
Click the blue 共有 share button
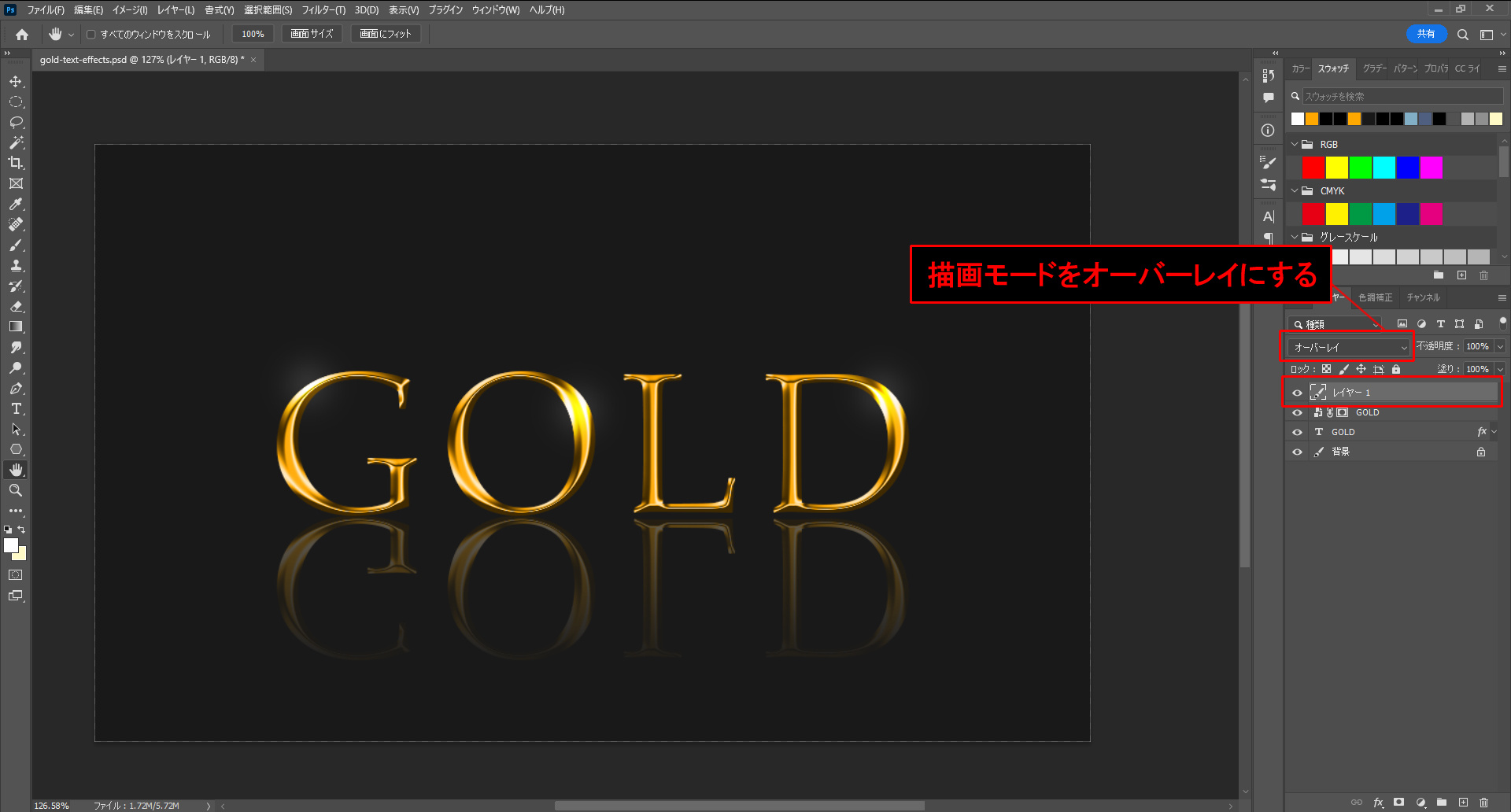pos(1426,34)
